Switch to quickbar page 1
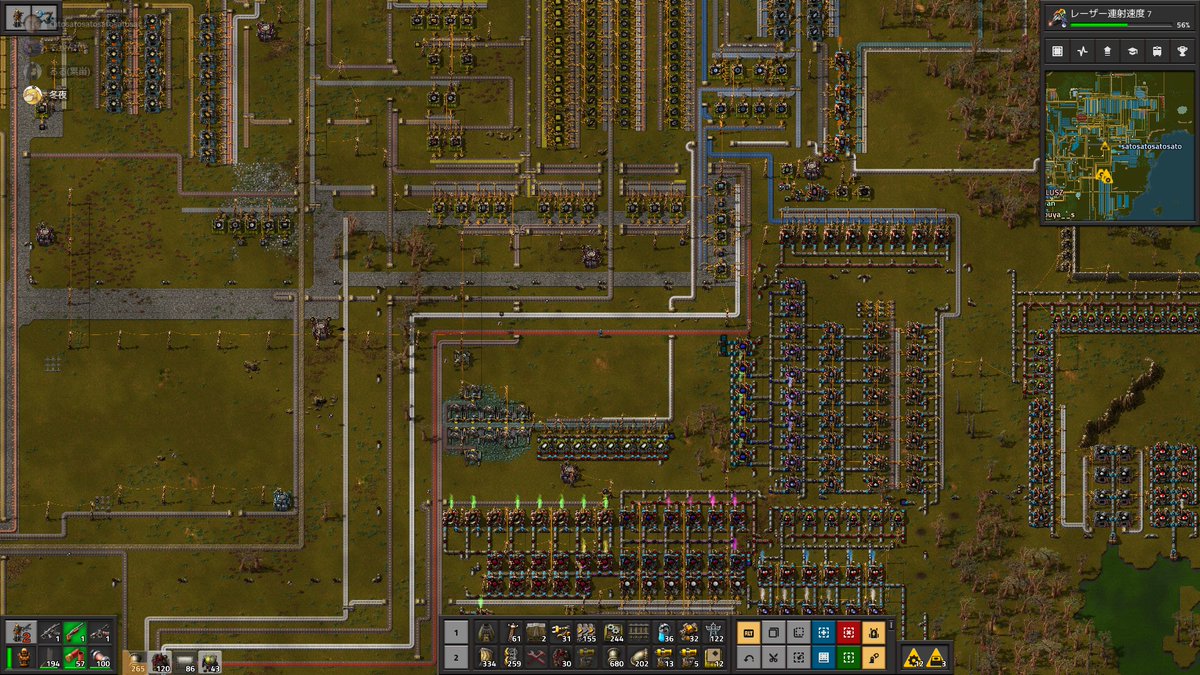This screenshot has height=675, width=1200. [x=455, y=632]
